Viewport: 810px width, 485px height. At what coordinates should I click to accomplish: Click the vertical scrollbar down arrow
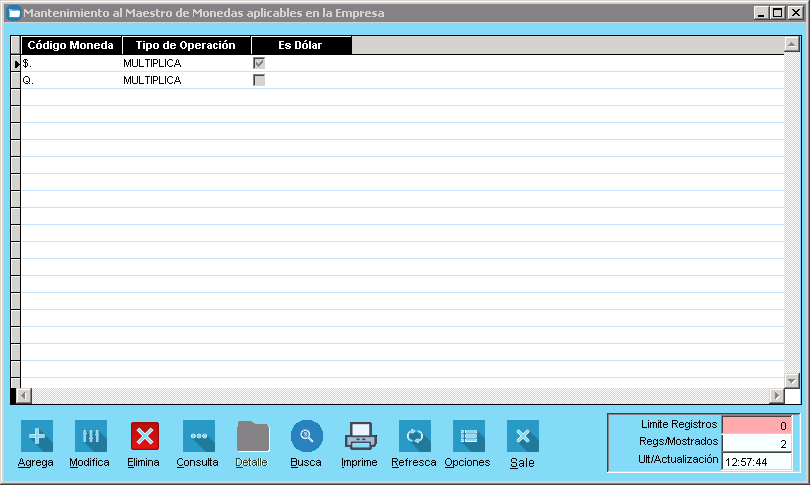coord(792,380)
